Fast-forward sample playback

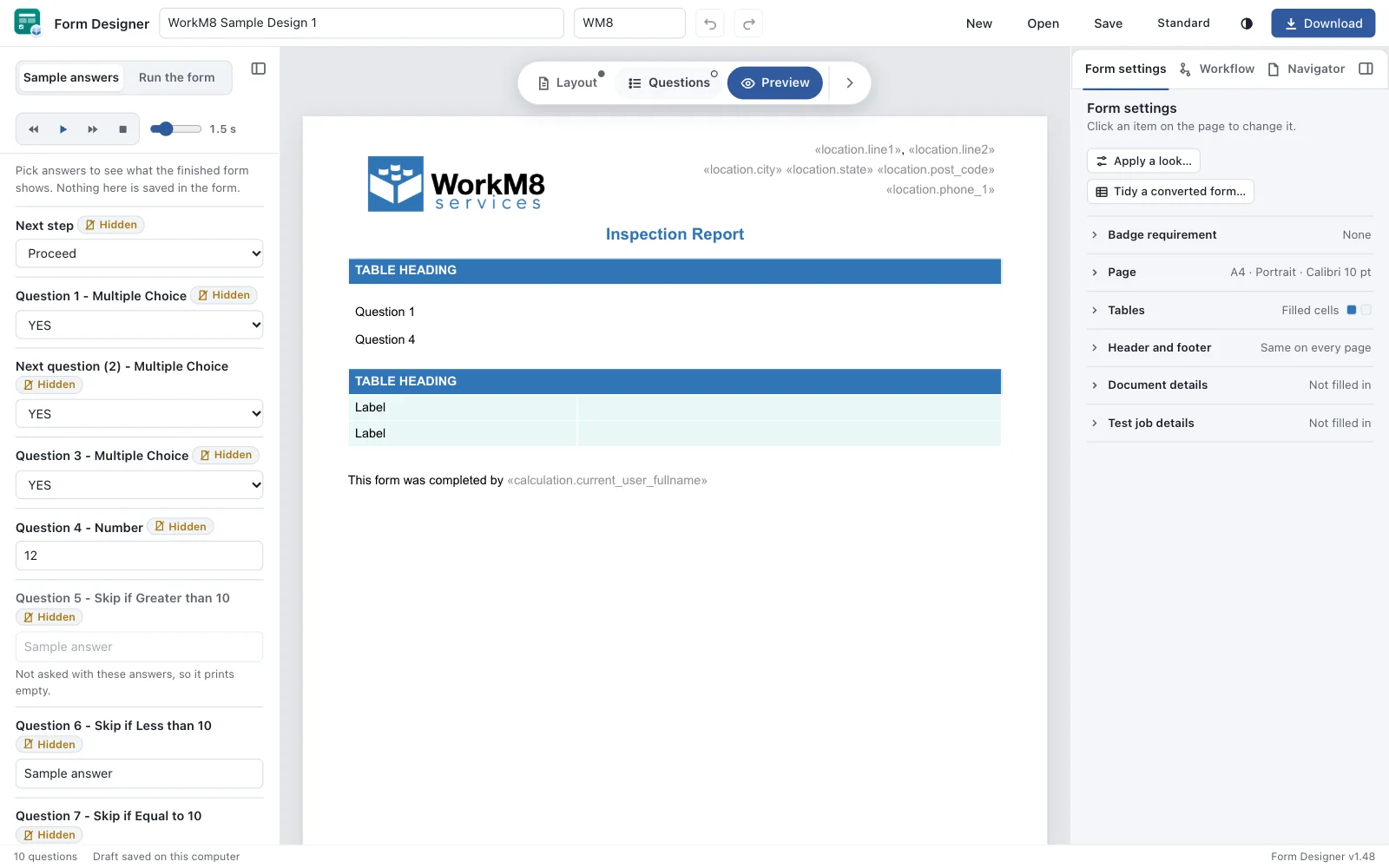pyautogui.click(x=93, y=129)
